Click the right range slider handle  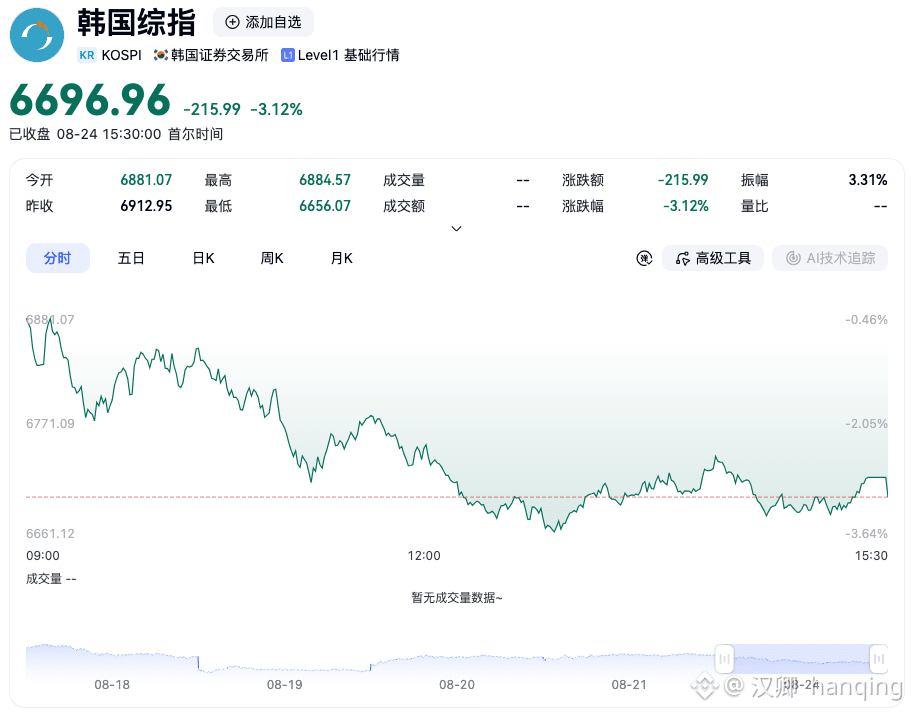(878, 659)
